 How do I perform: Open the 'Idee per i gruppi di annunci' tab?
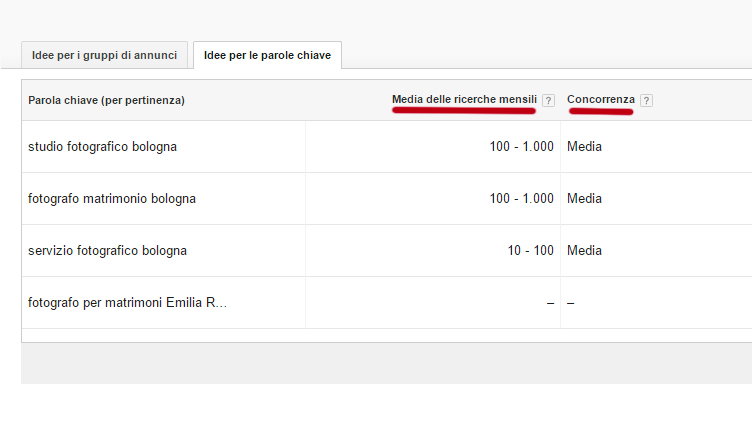coord(105,55)
